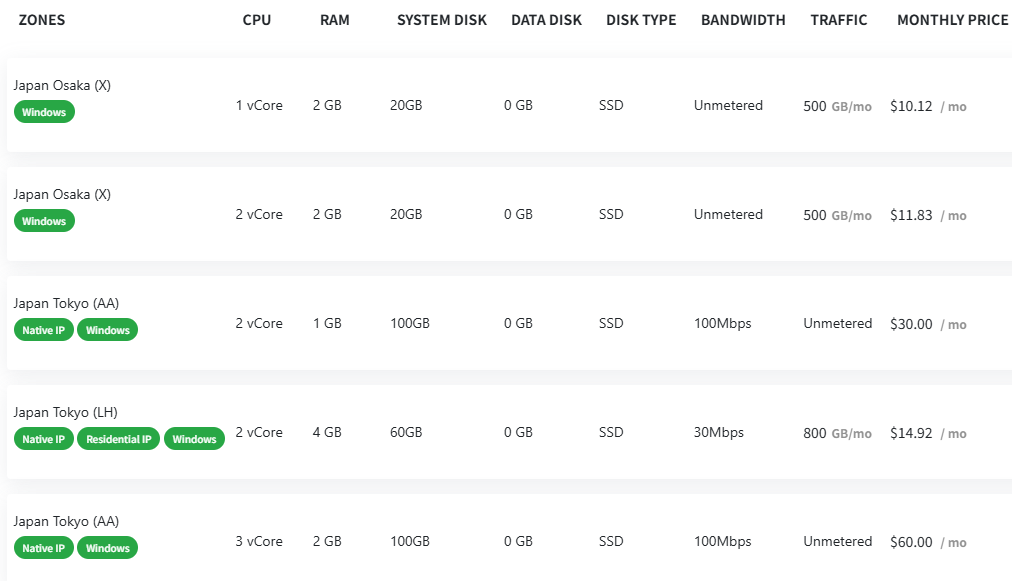Click Windows badge on the $11.83 plan
This screenshot has height=581, width=1012.
coord(44,221)
